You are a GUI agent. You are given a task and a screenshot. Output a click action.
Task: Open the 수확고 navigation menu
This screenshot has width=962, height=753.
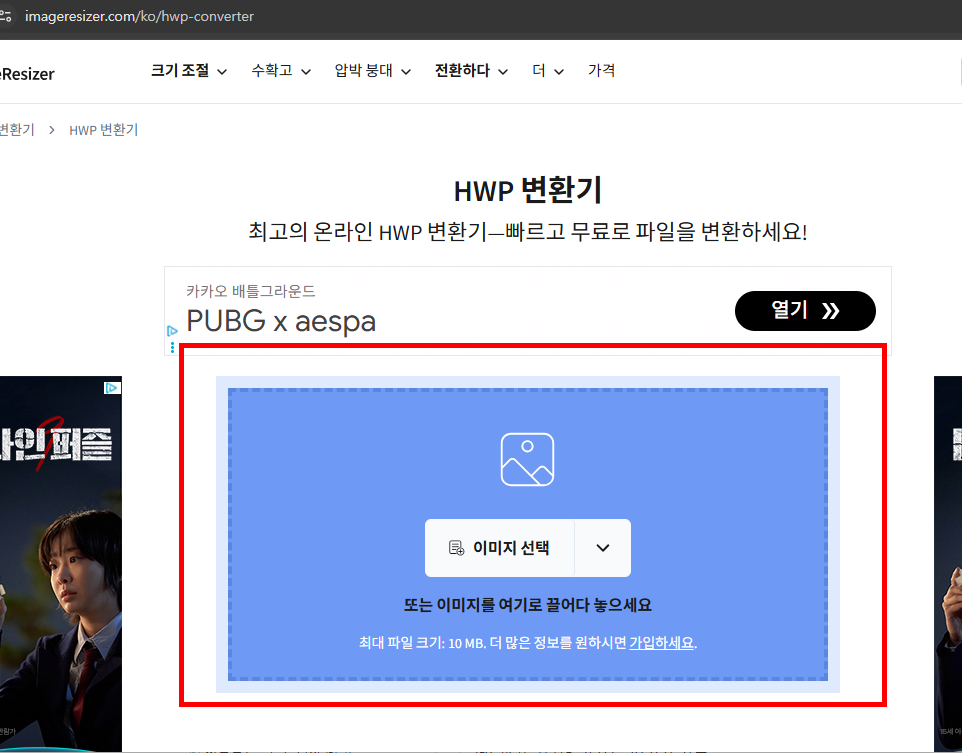click(272, 71)
